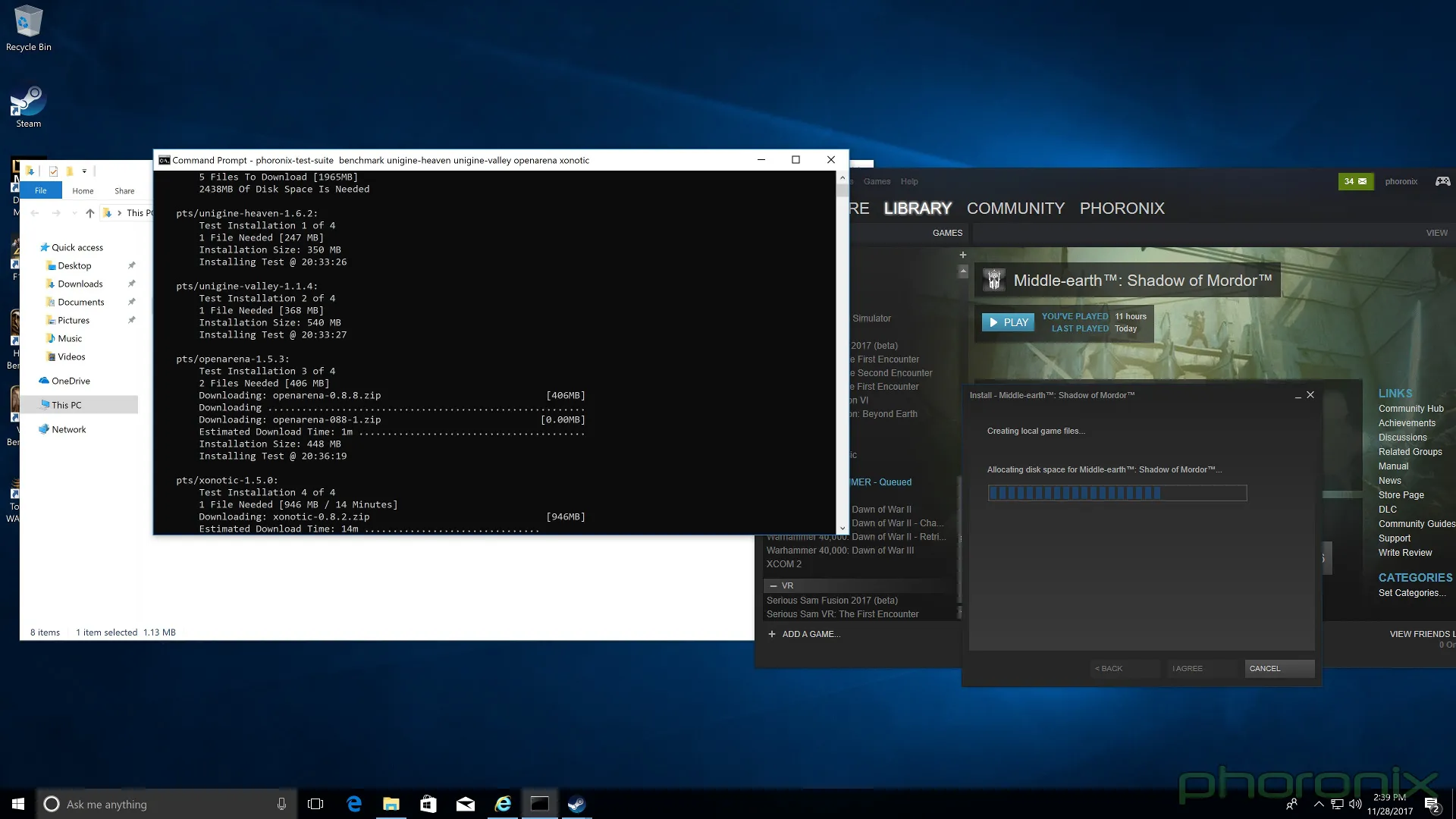1456x819 pixels.
Task: Expand breadcrumb chevron before This PC
Action: [x=119, y=213]
